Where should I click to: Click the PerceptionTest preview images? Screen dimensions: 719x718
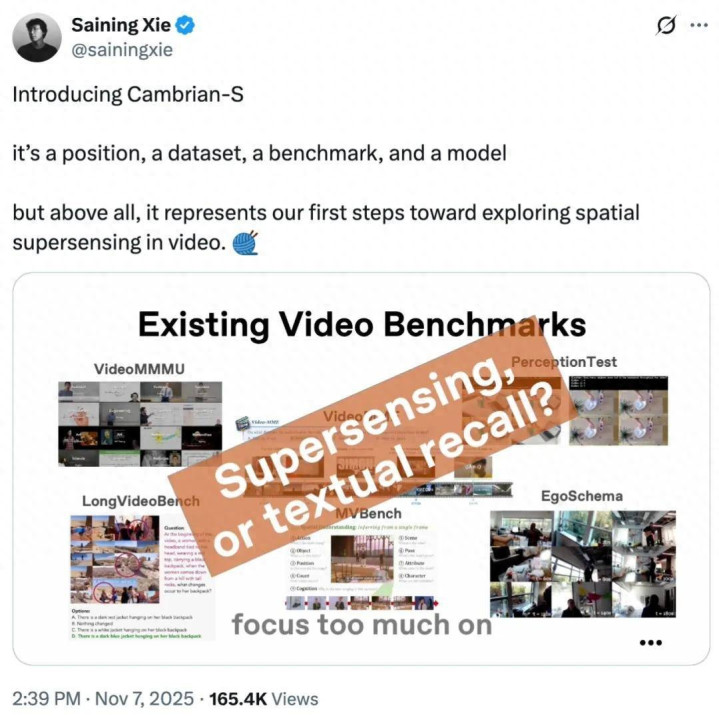(618, 411)
